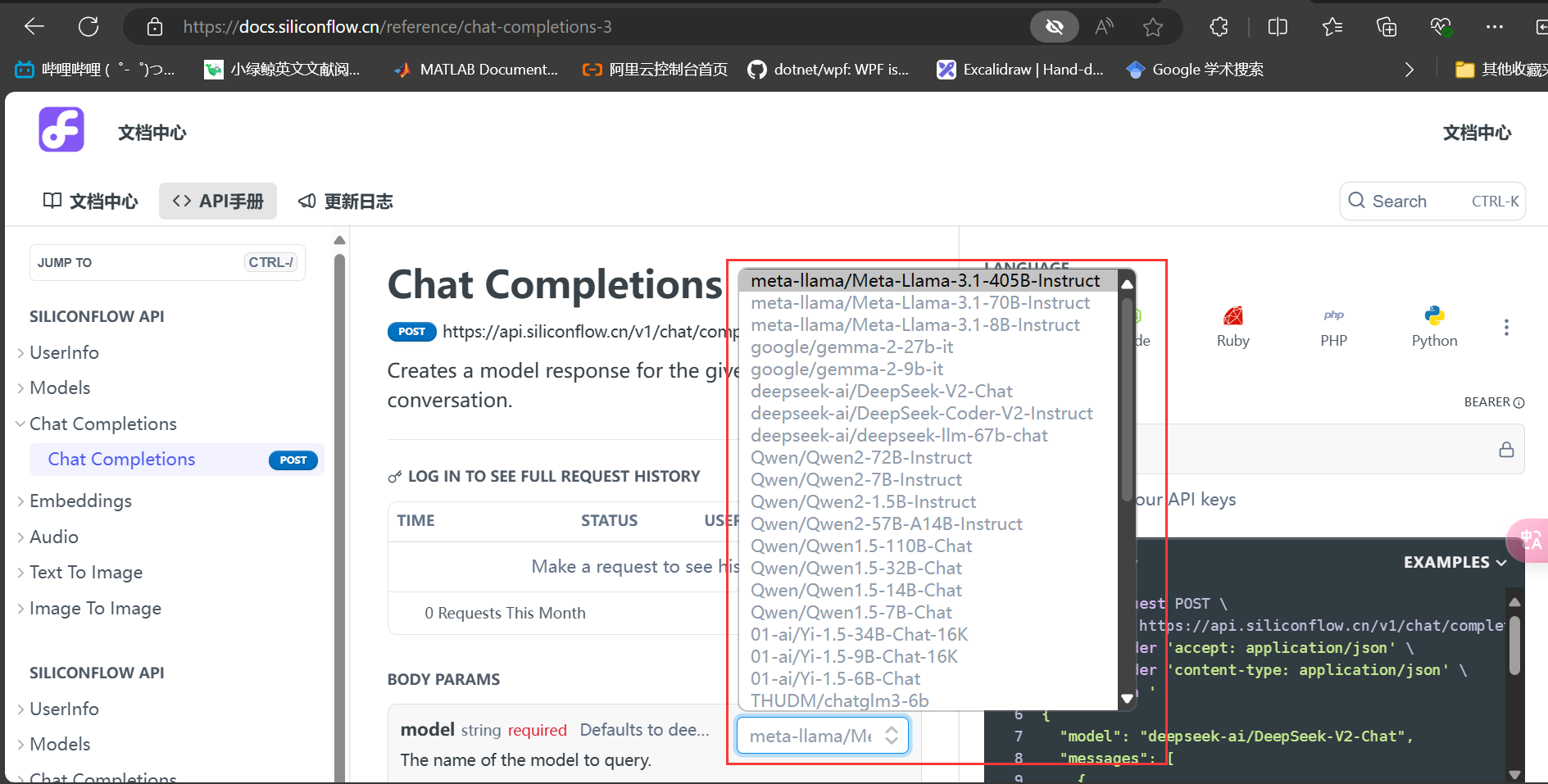This screenshot has height=784, width=1548.
Task: Open the EXAMPLES dropdown
Action: [x=1455, y=562]
